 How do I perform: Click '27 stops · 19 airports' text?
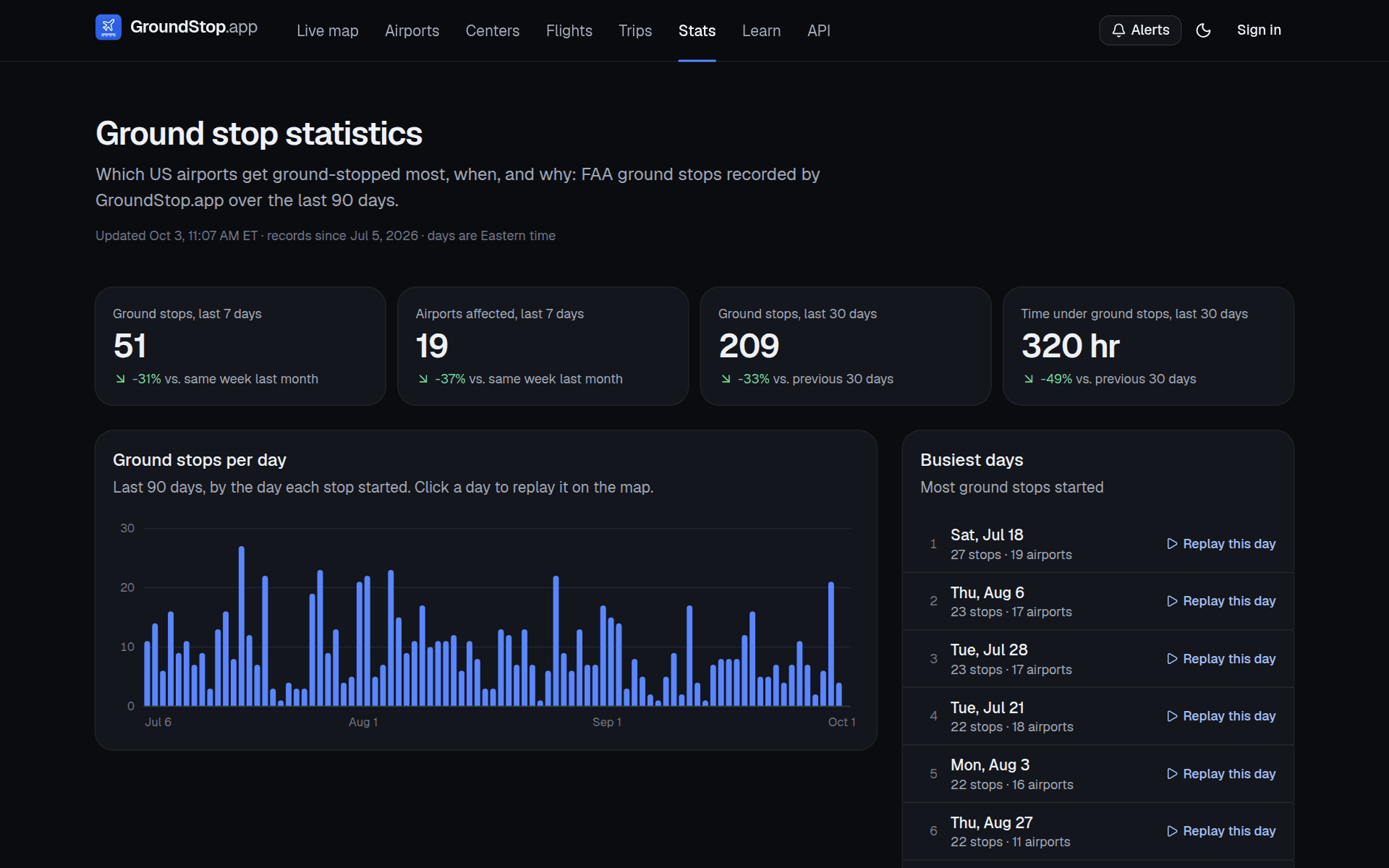[x=1011, y=555]
